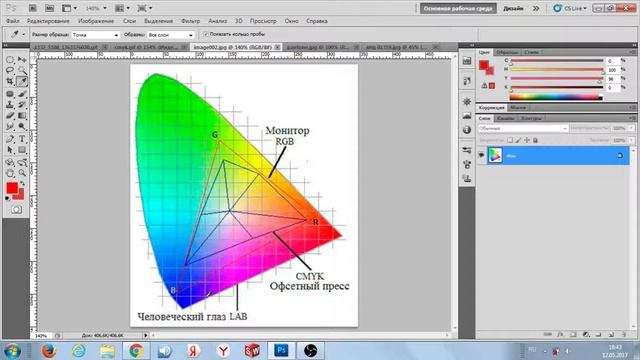Open the Изображение menu
The width and height of the screenshot is (640, 360).
click(x=96, y=21)
